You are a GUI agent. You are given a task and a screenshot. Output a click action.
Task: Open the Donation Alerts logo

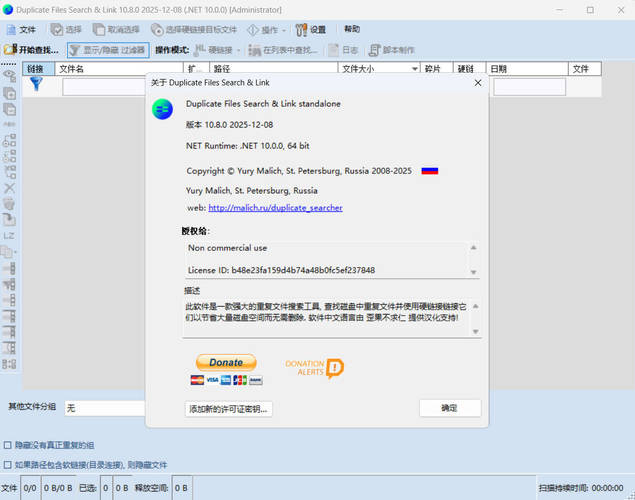pyautogui.click(x=314, y=367)
